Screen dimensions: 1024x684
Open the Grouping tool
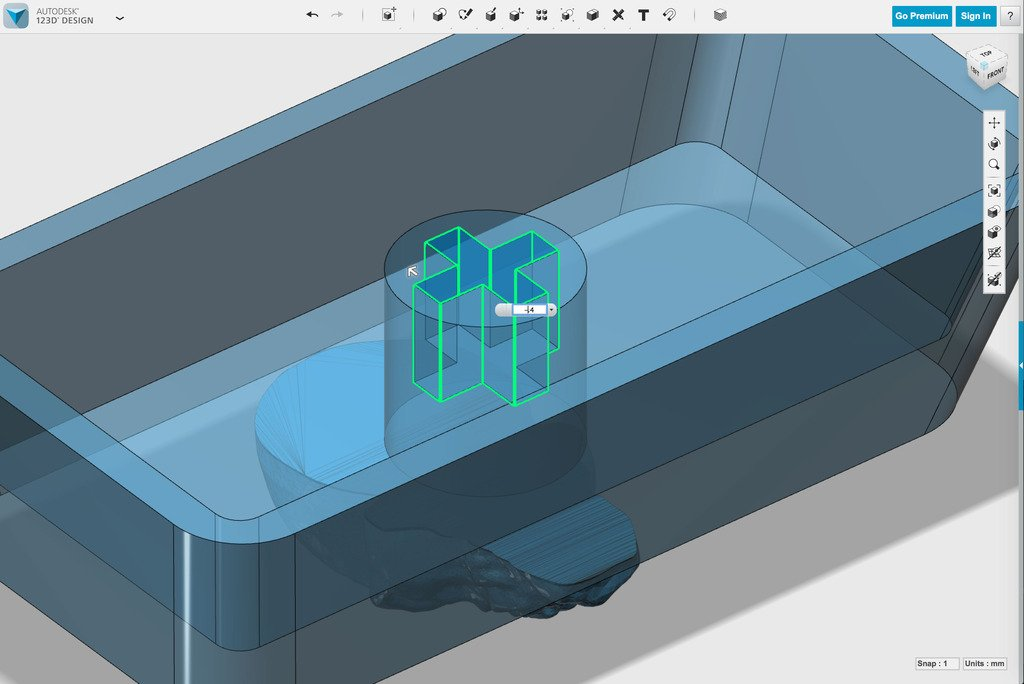[x=567, y=14]
